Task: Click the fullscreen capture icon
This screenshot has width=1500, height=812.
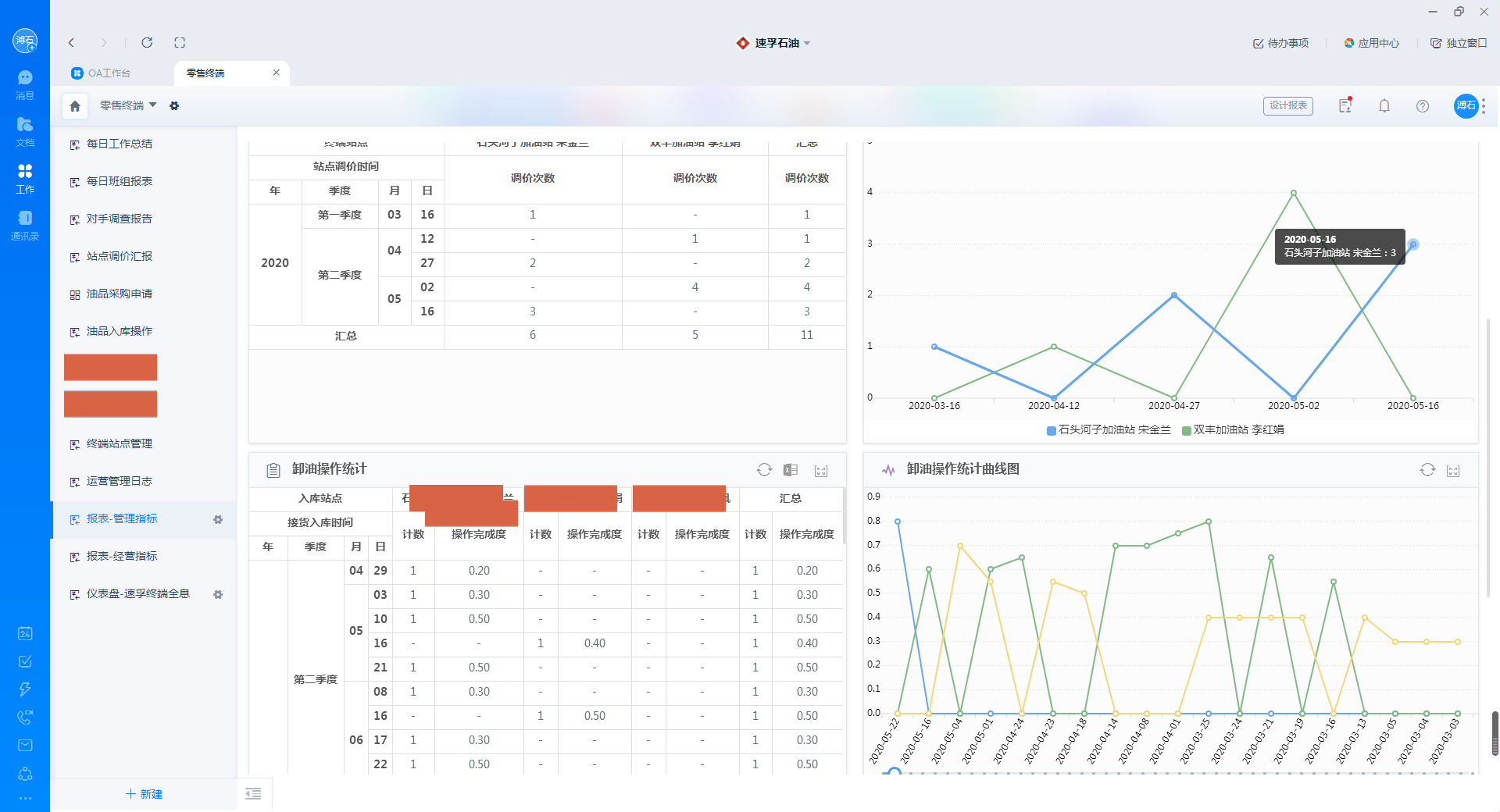Action: pos(180,43)
